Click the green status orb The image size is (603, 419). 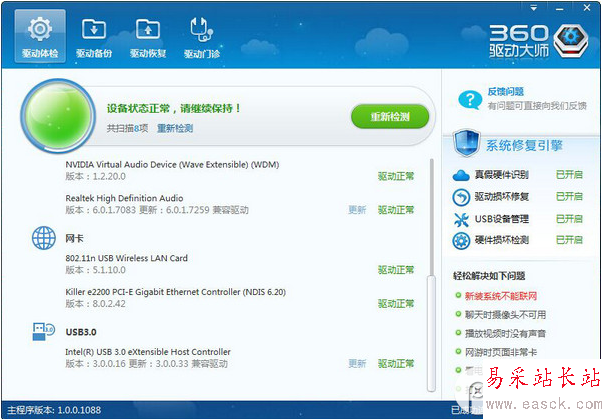58,116
